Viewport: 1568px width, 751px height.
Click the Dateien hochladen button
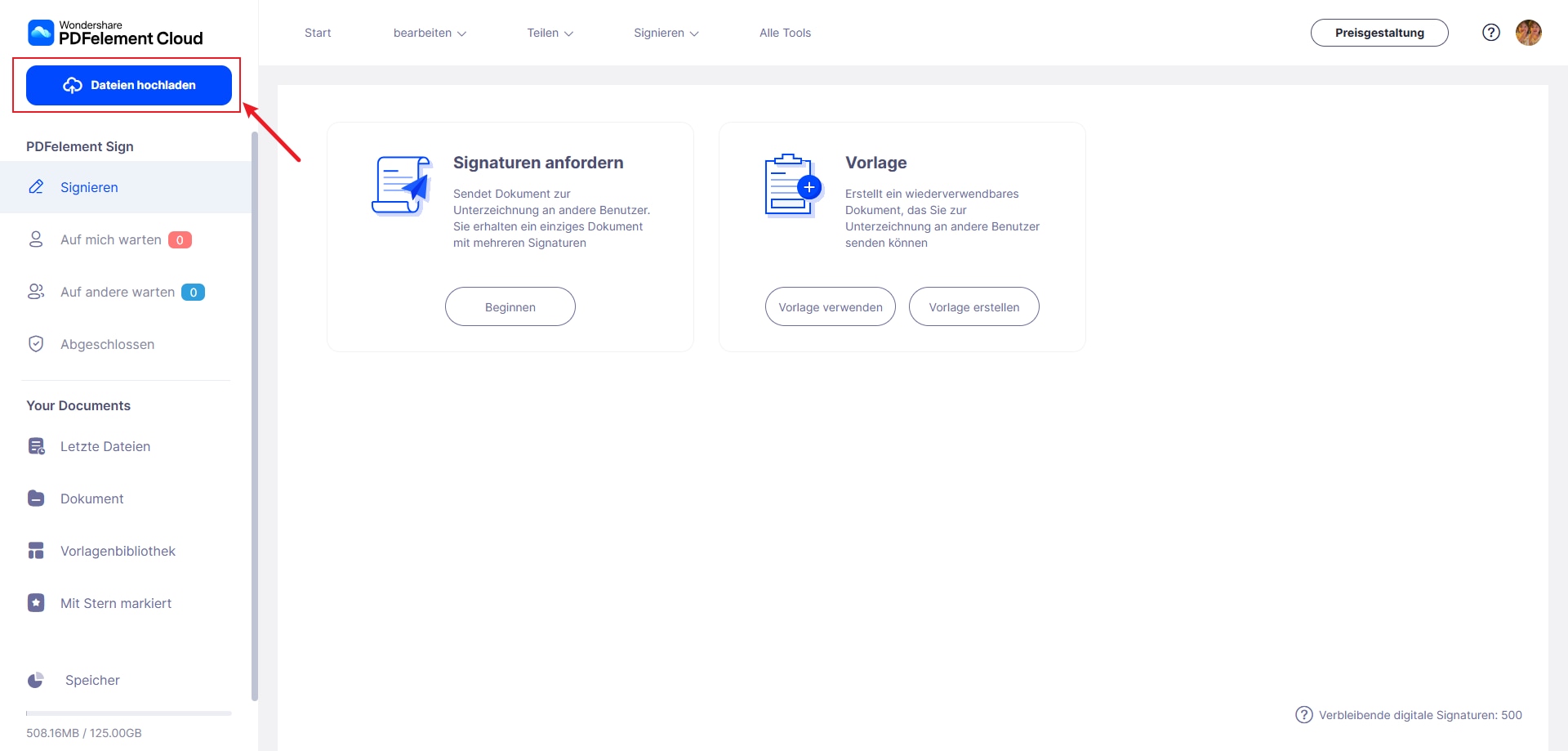129,85
